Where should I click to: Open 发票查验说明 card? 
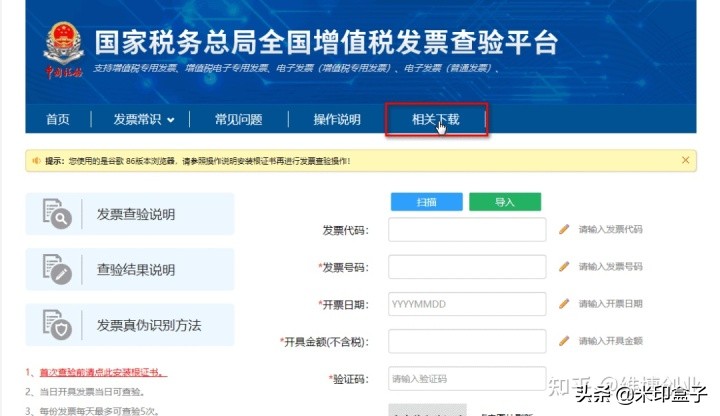click(130, 214)
